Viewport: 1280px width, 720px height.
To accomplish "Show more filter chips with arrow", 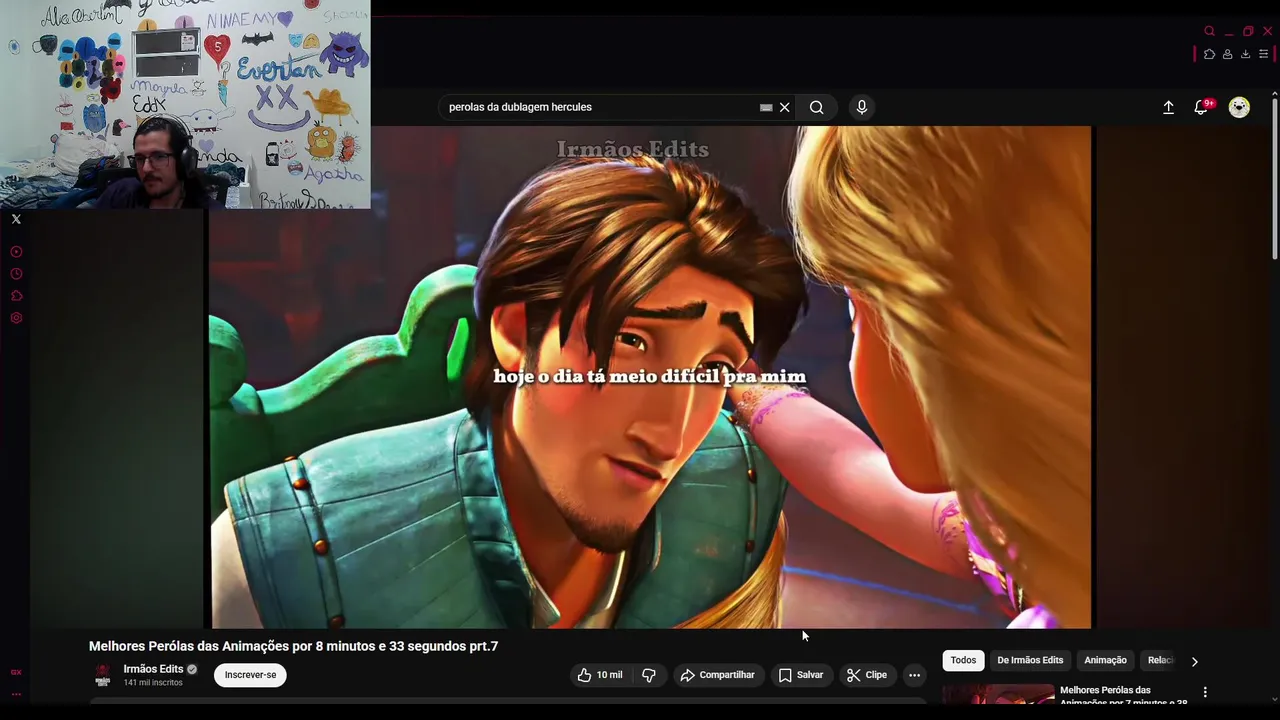I will 1194,661.
